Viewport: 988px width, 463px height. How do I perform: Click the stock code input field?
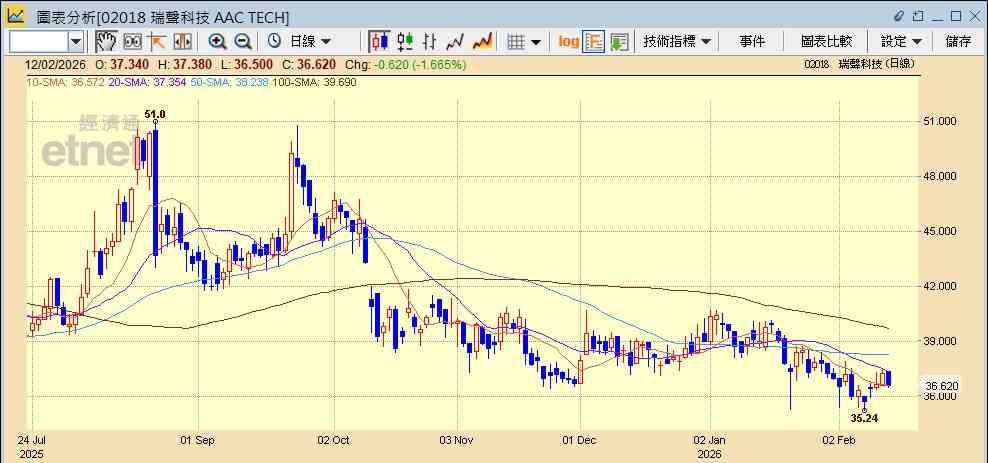coord(38,42)
